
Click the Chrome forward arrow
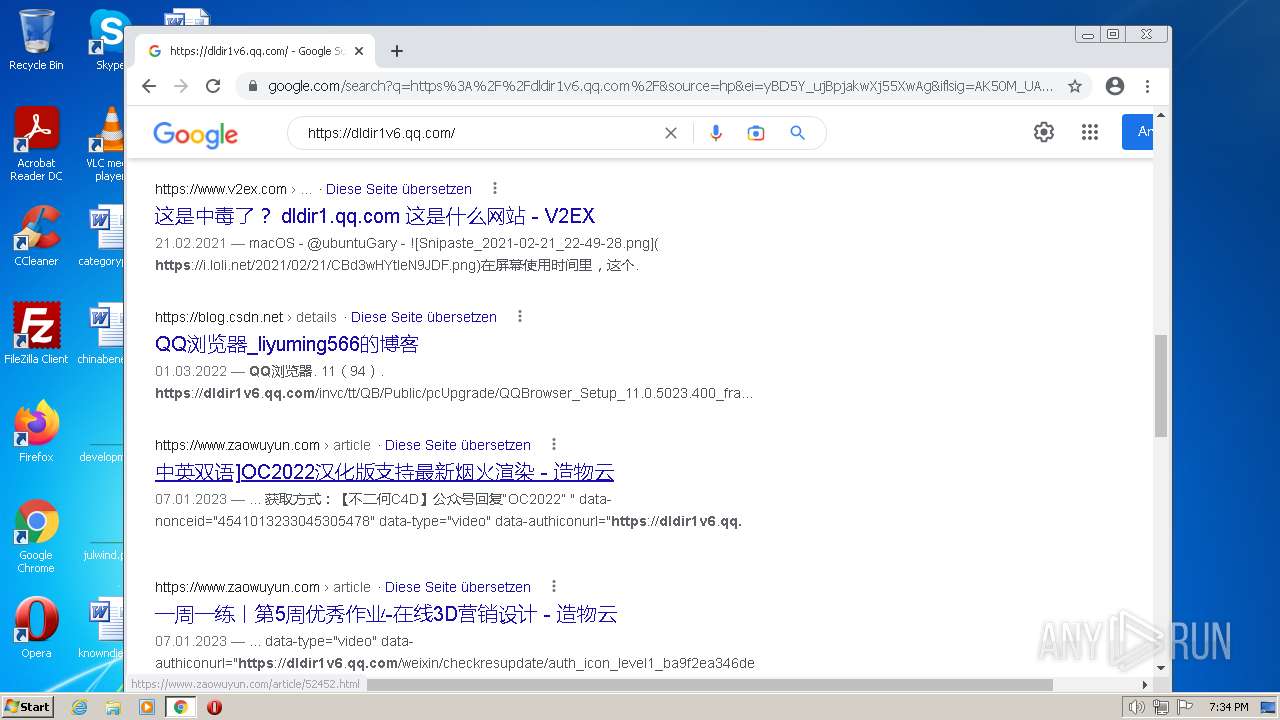coord(181,86)
